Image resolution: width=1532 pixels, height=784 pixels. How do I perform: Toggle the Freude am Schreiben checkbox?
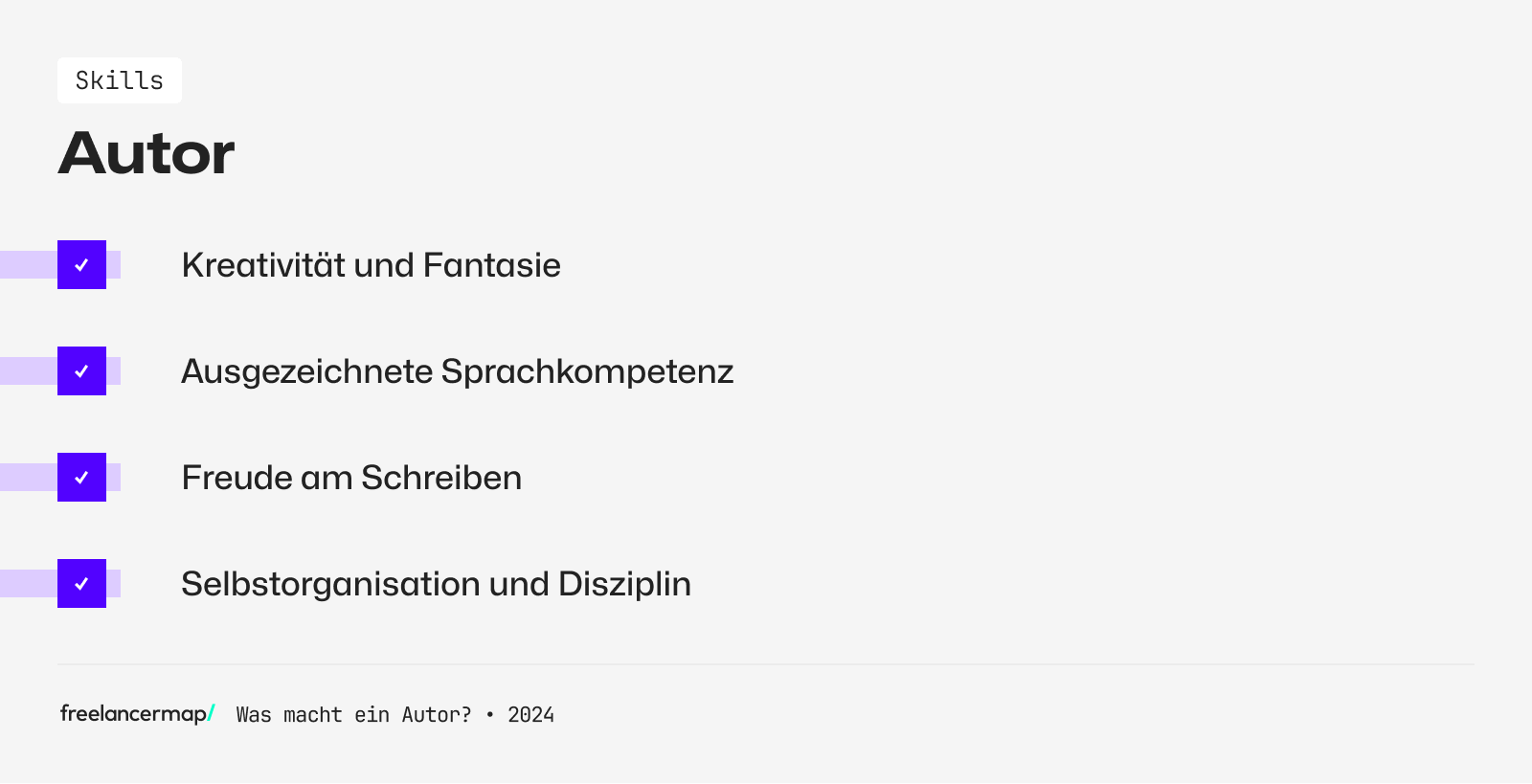click(81, 478)
